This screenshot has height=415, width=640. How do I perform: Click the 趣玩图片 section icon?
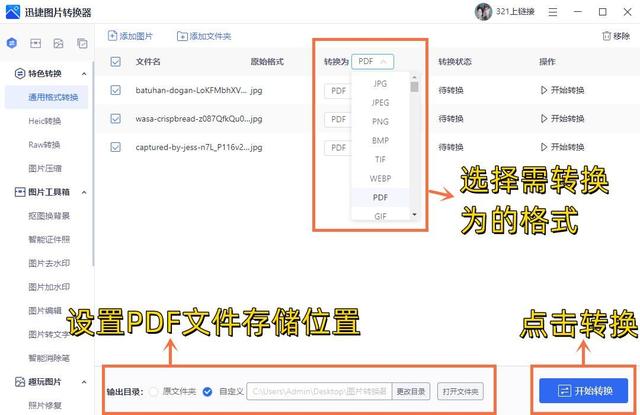20,382
